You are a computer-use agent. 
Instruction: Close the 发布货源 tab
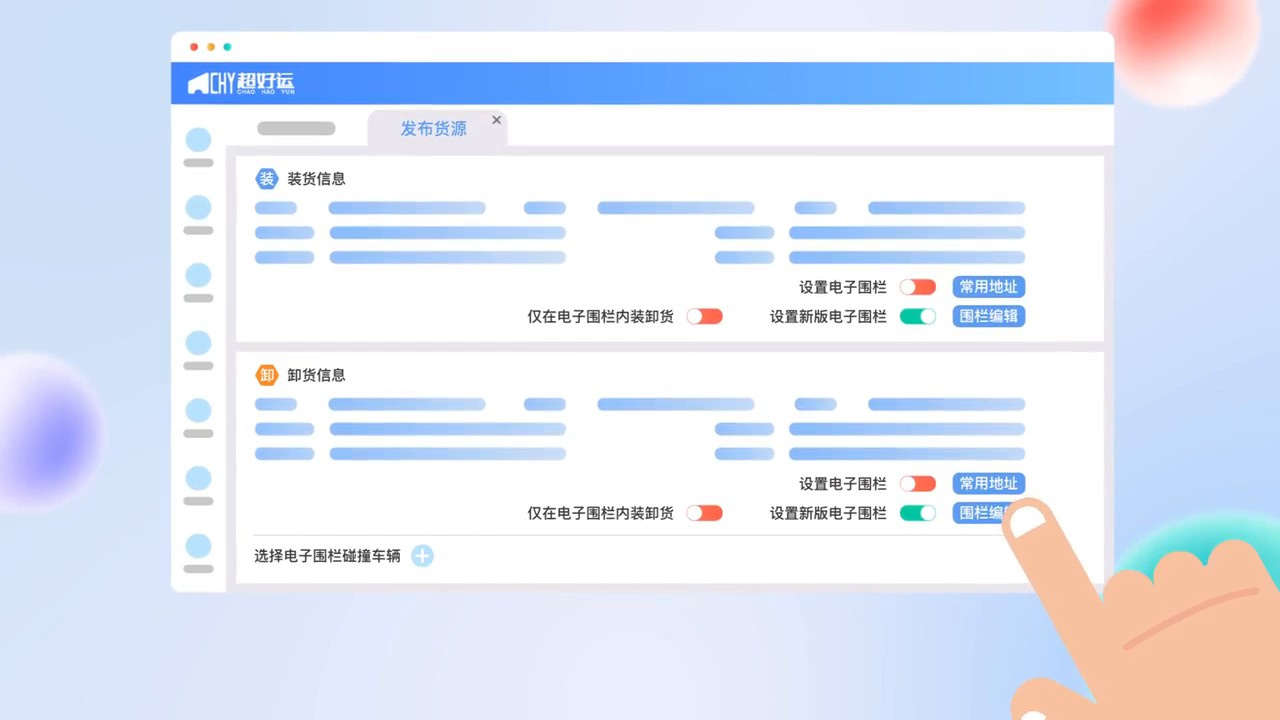[x=496, y=120]
